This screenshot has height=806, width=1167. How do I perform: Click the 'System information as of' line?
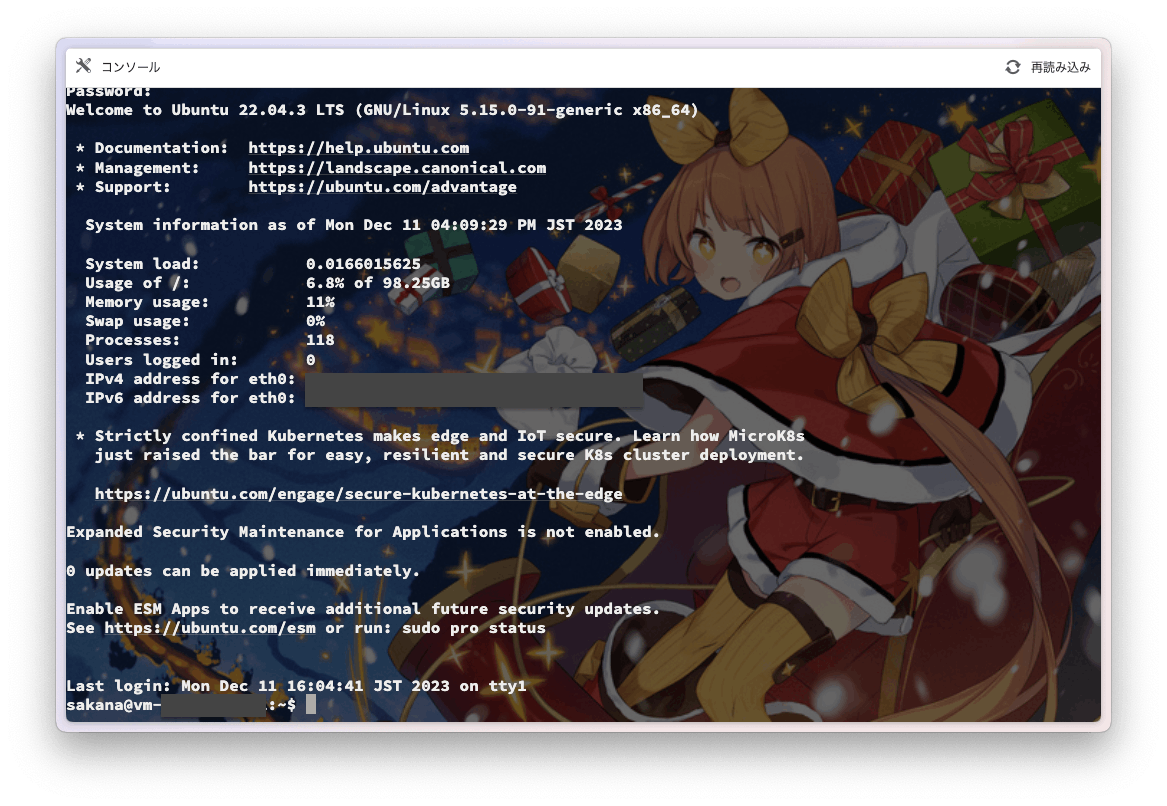[354, 225]
